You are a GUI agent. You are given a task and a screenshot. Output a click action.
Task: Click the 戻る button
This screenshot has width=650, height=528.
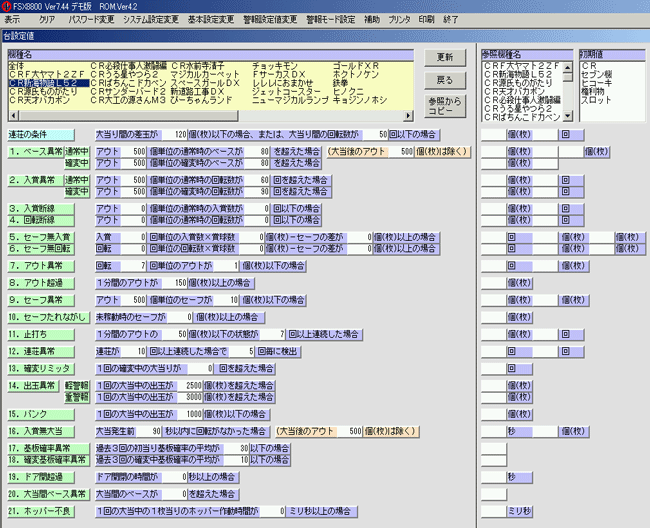[x=445, y=80]
